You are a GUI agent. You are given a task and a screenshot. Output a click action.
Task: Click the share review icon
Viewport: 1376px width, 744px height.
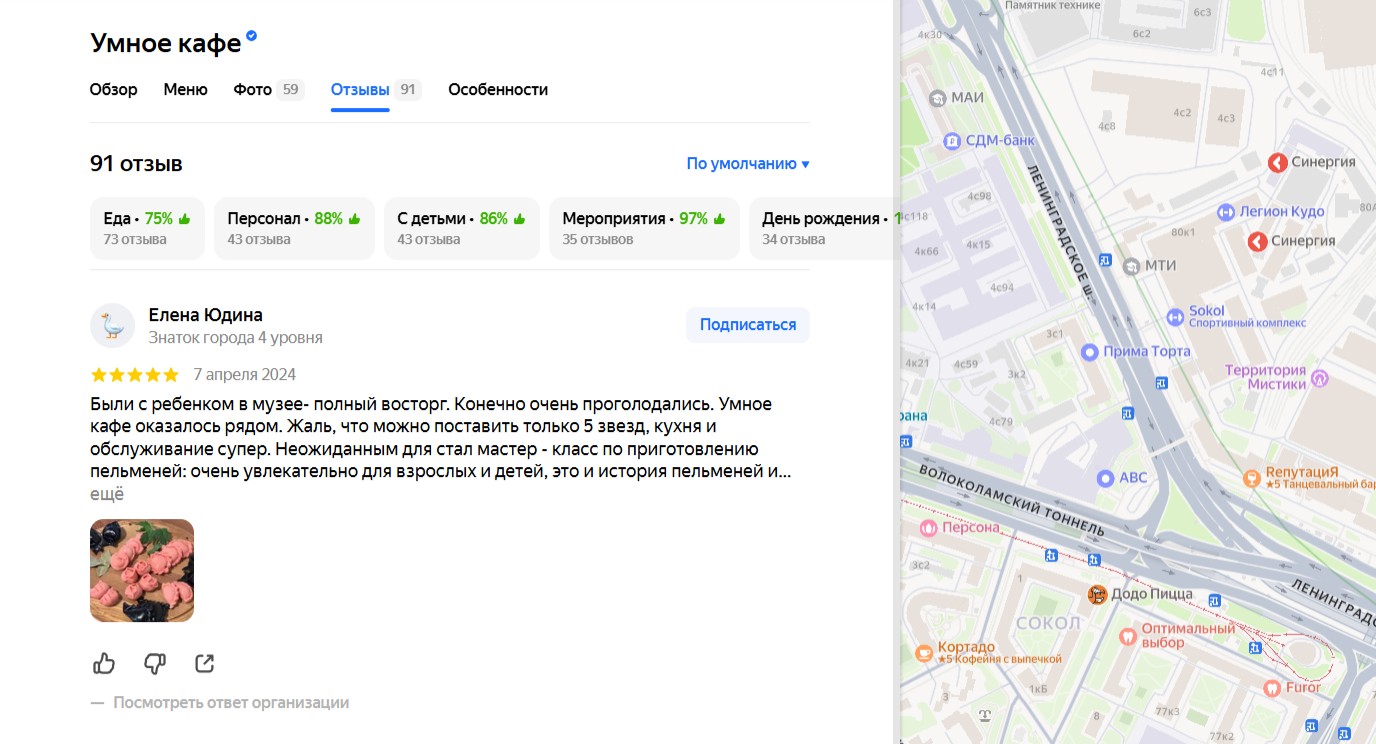205,663
